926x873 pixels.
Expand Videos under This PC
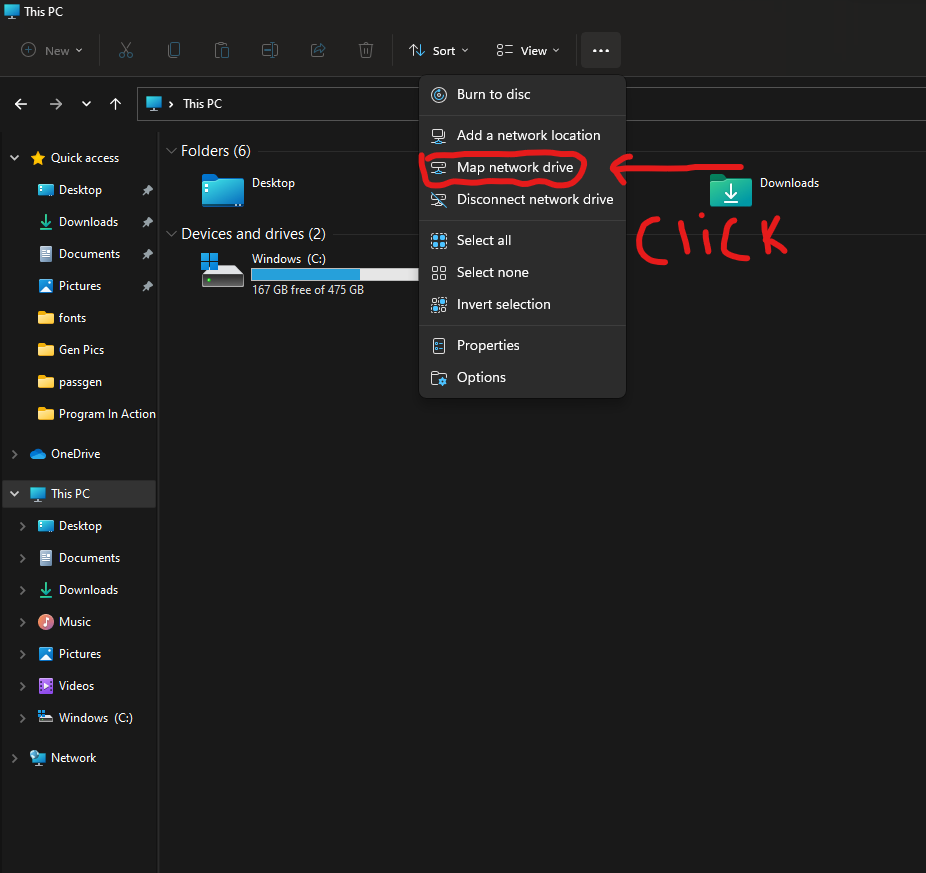[x=22, y=686]
